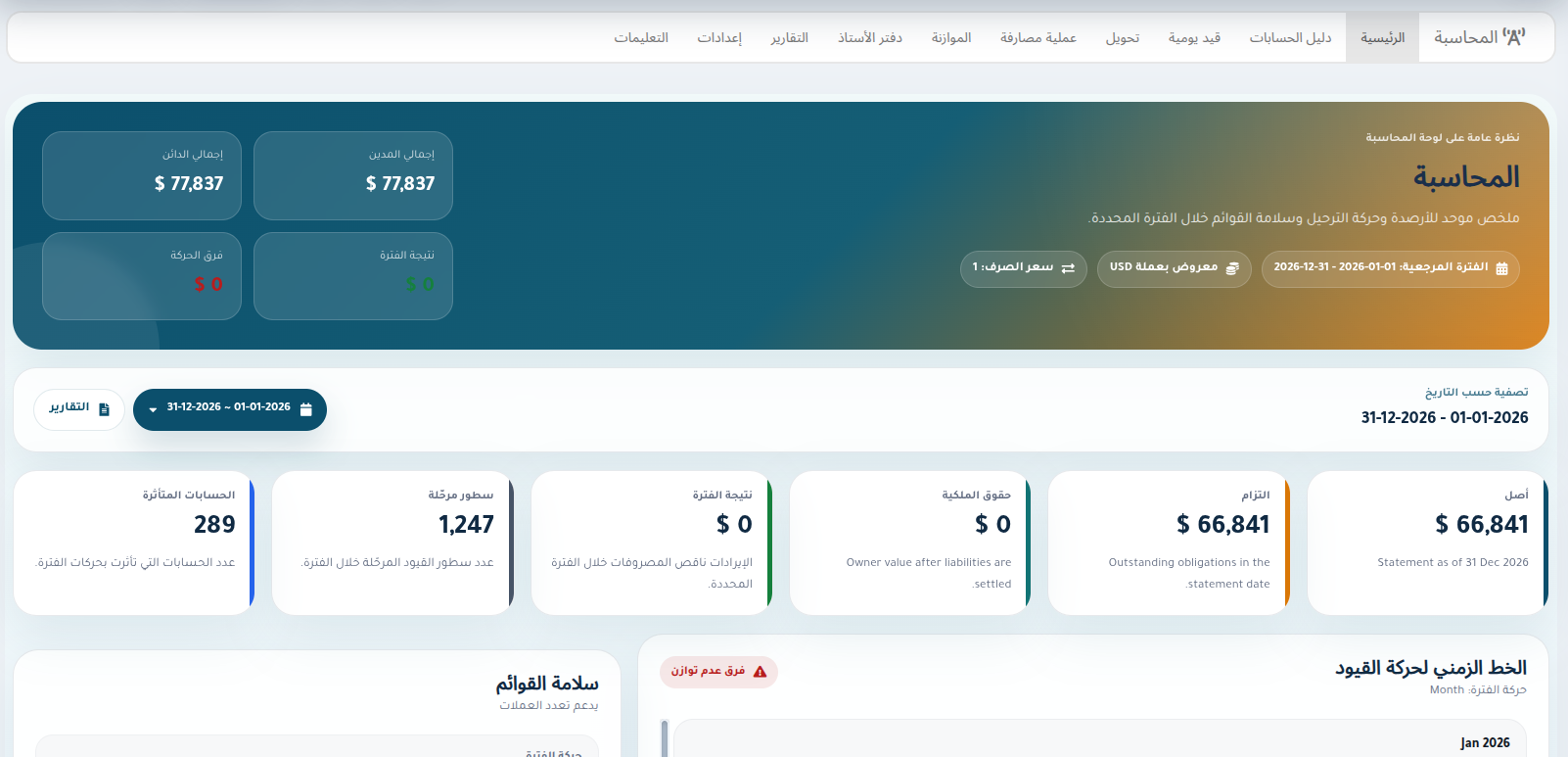Click the warning triangle in imbalance badge

click(760, 672)
